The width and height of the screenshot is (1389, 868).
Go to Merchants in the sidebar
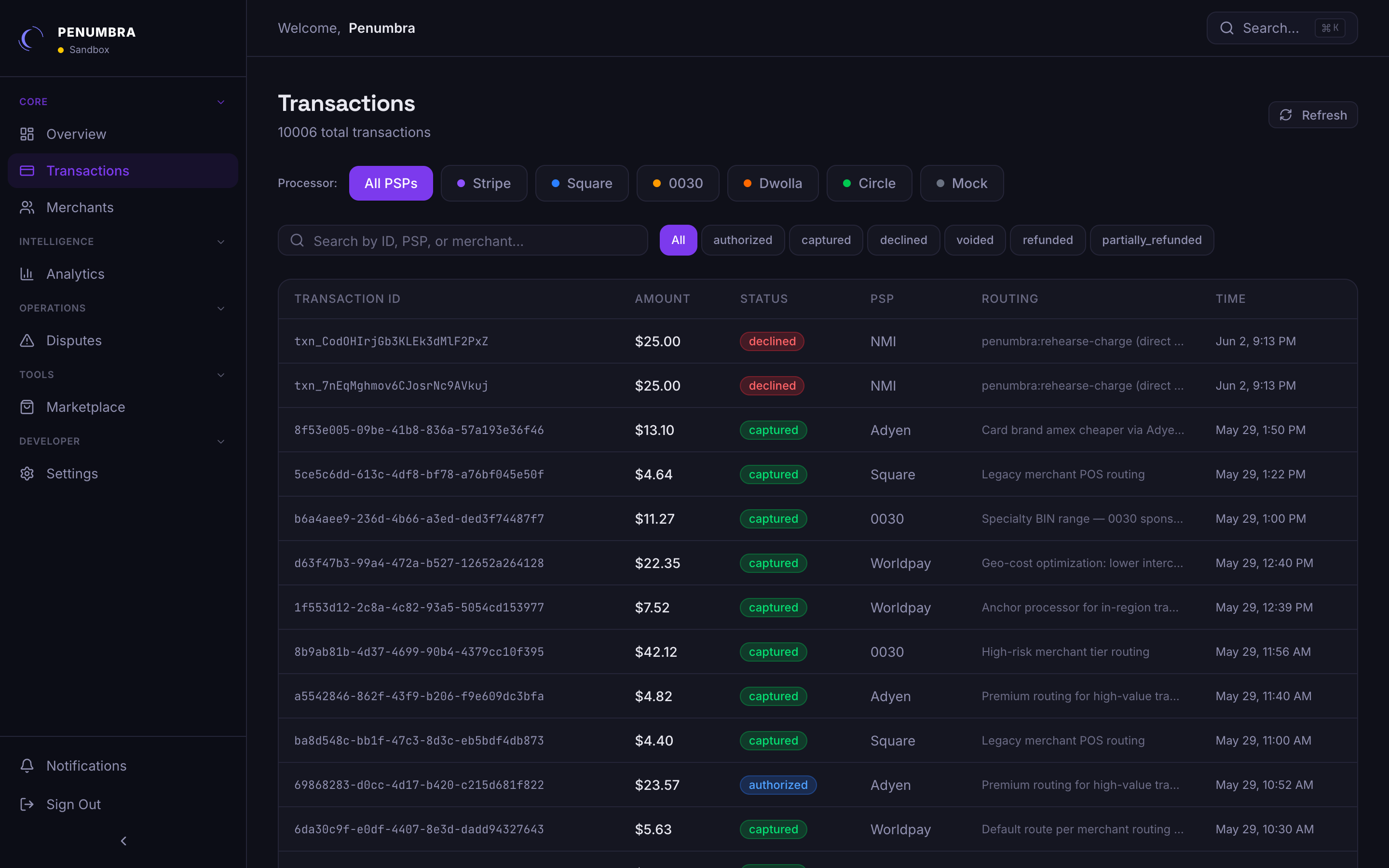123,207
